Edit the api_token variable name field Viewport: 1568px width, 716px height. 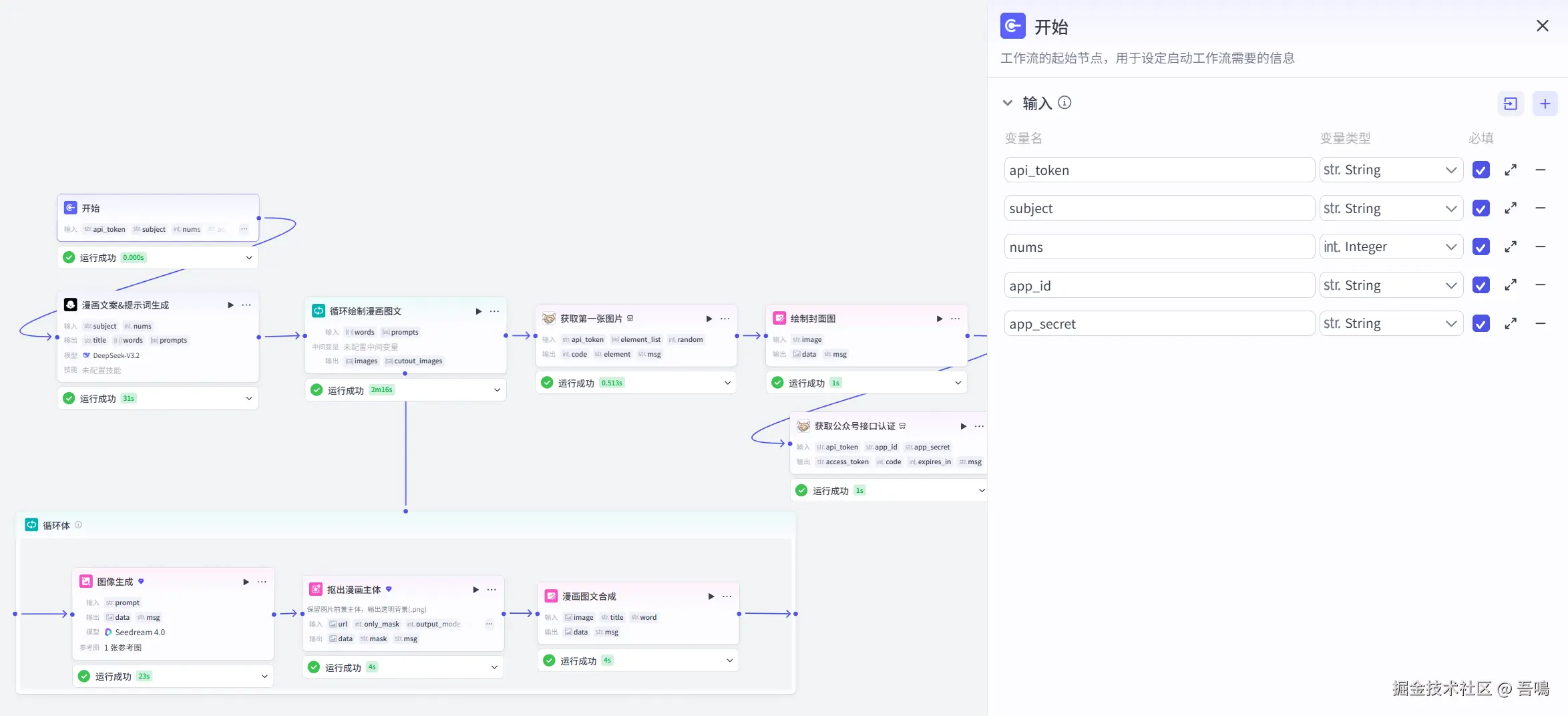coord(1159,170)
